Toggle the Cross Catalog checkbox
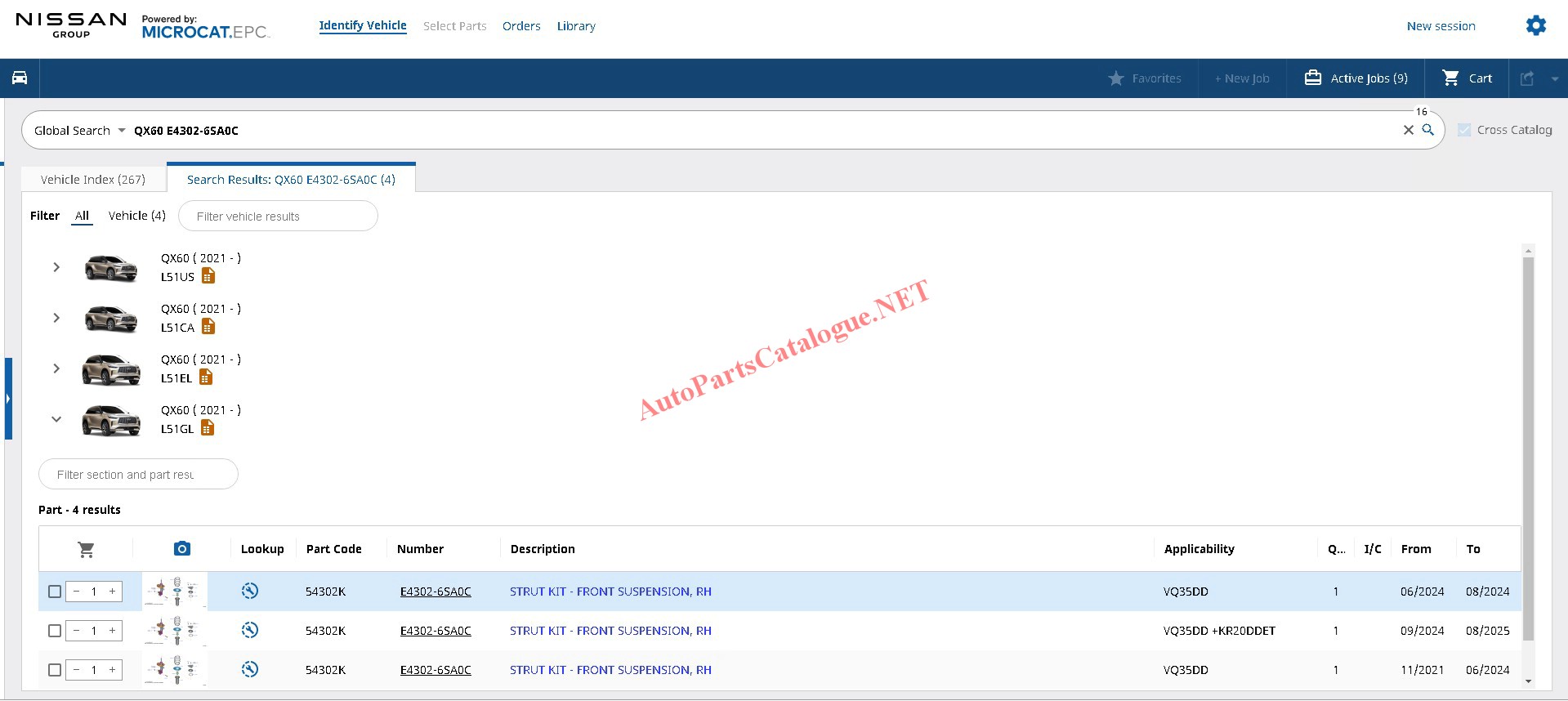 [x=1464, y=130]
